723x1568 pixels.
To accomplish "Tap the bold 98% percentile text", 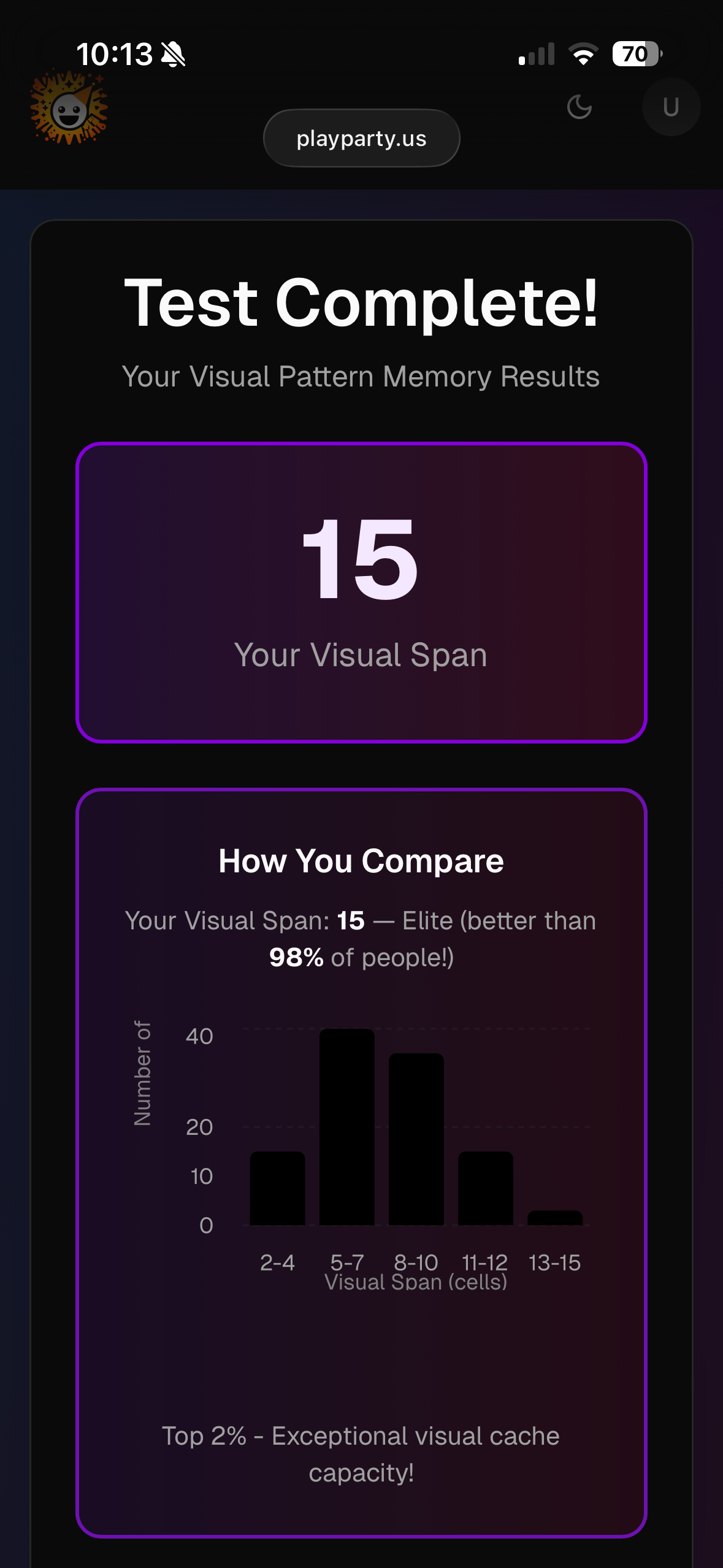I will tap(296, 958).
